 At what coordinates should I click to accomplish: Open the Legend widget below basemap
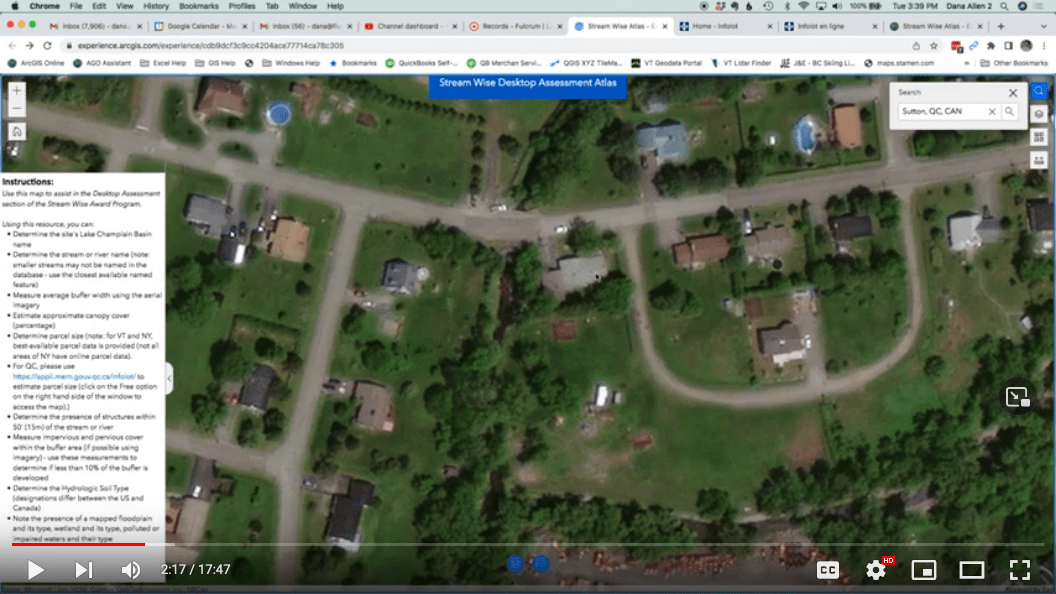[1038, 160]
